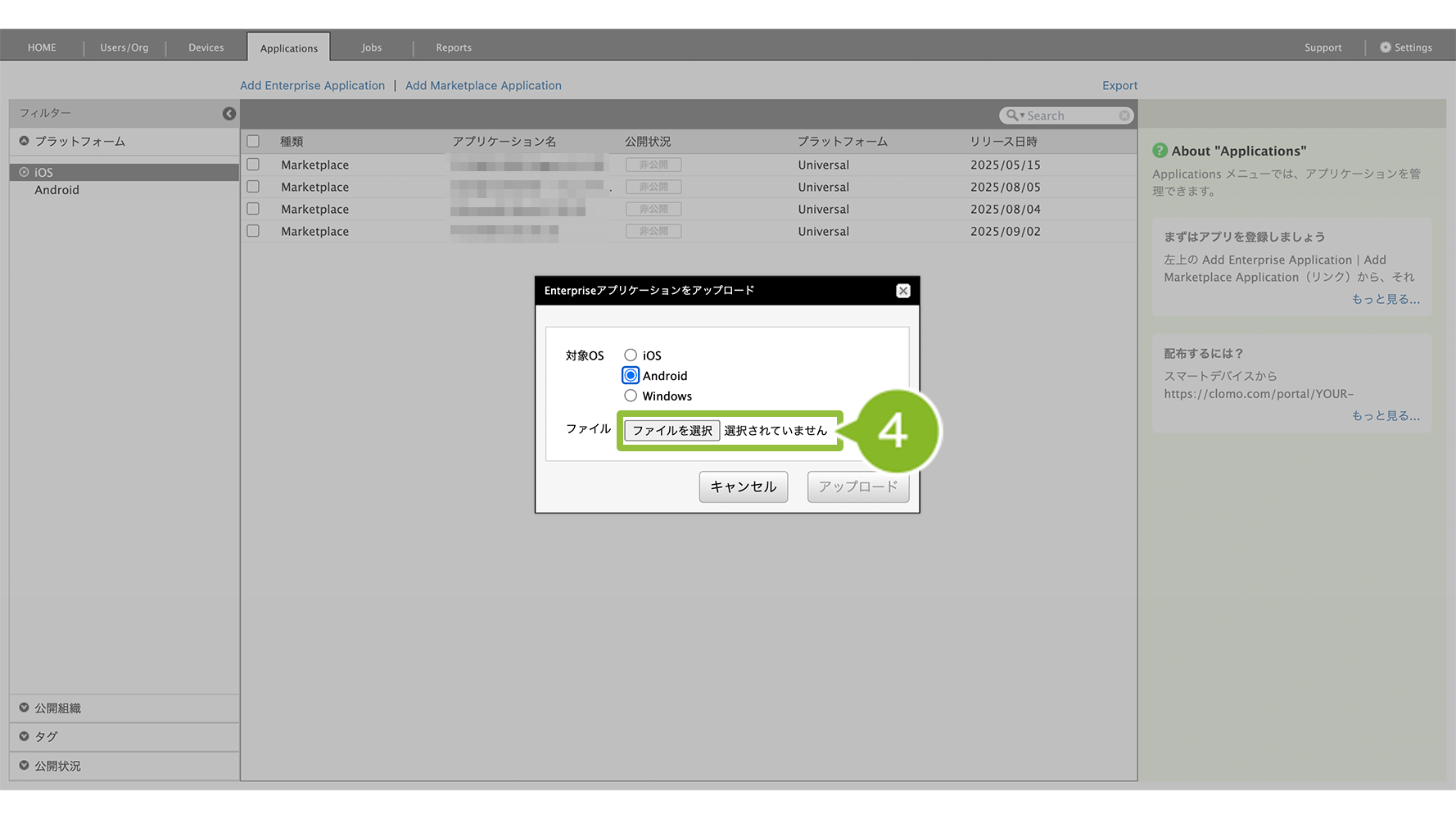The width and height of the screenshot is (1456, 819).
Task: Open Add Marketplace Application link
Action: (x=483, y=85)
